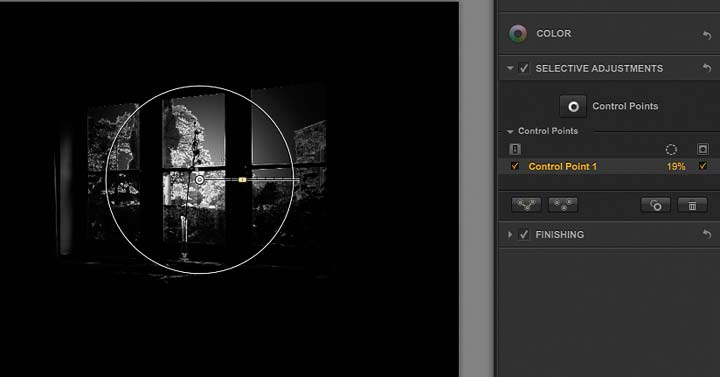The width and height of the screenshot is (720, 377).
Task: Group the selected control points
Action: (526, 205)
